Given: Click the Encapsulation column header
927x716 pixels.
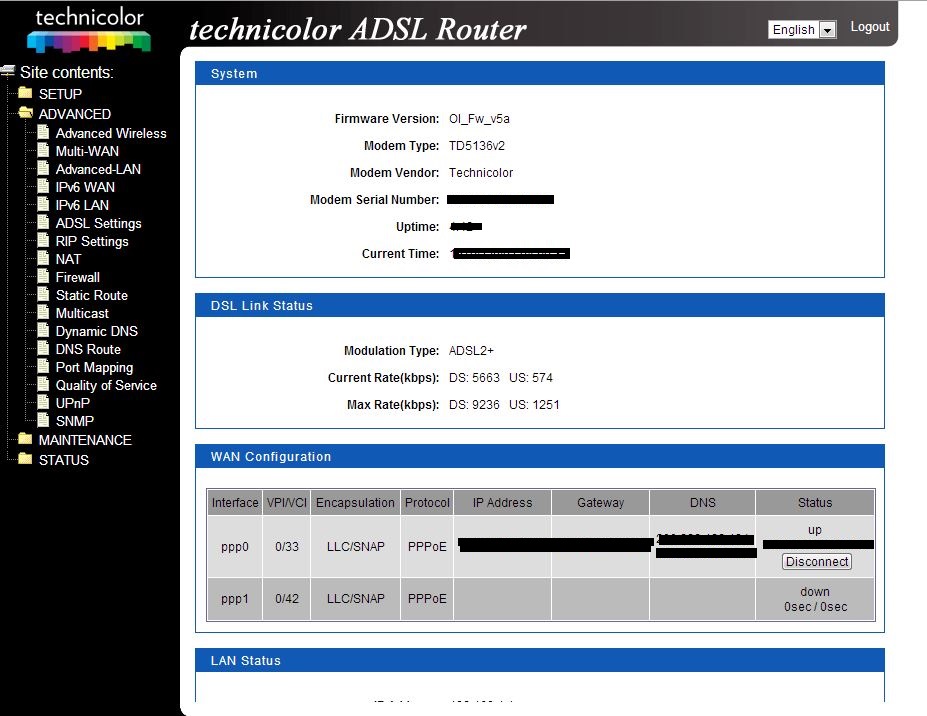Looking at the screenshot, I should pos(355,503).
